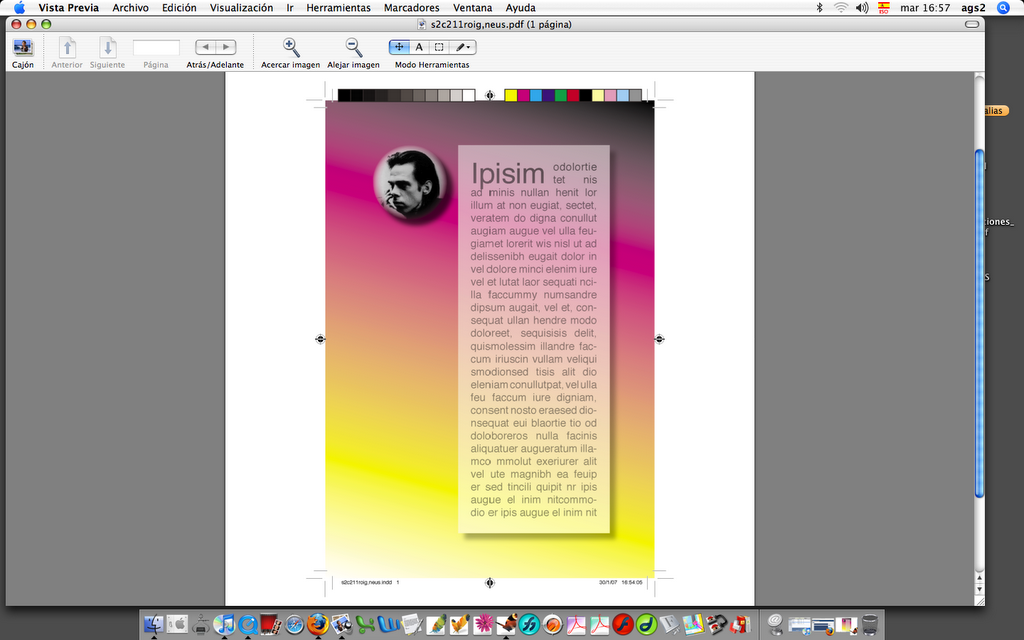Open Dreamweaver from the Dock

pyautogui.click(x=647, y=624)
